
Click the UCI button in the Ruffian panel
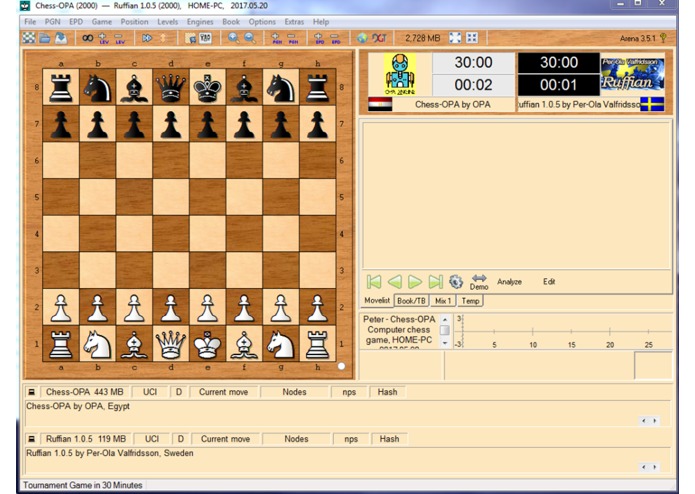tap(152, 439)
